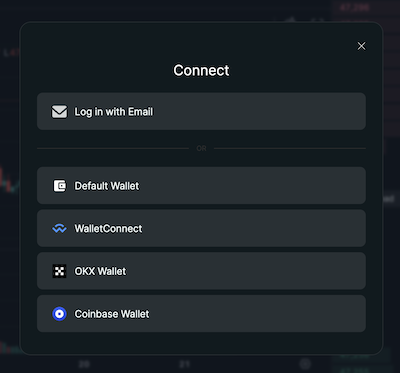Viewport: 400px width, 373px height.
Task: Select the Coinbase Wallet option
Action: pos(201,314)
